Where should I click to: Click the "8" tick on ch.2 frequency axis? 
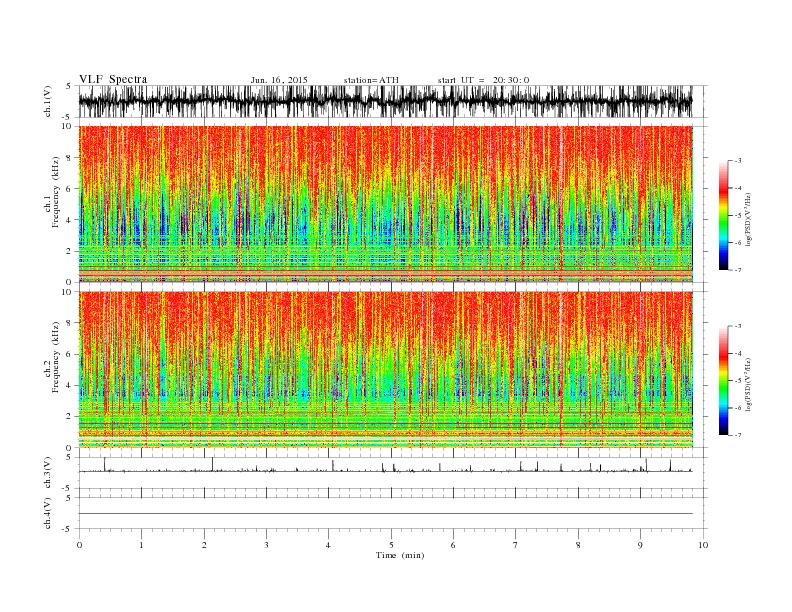(x=70, y=323)
